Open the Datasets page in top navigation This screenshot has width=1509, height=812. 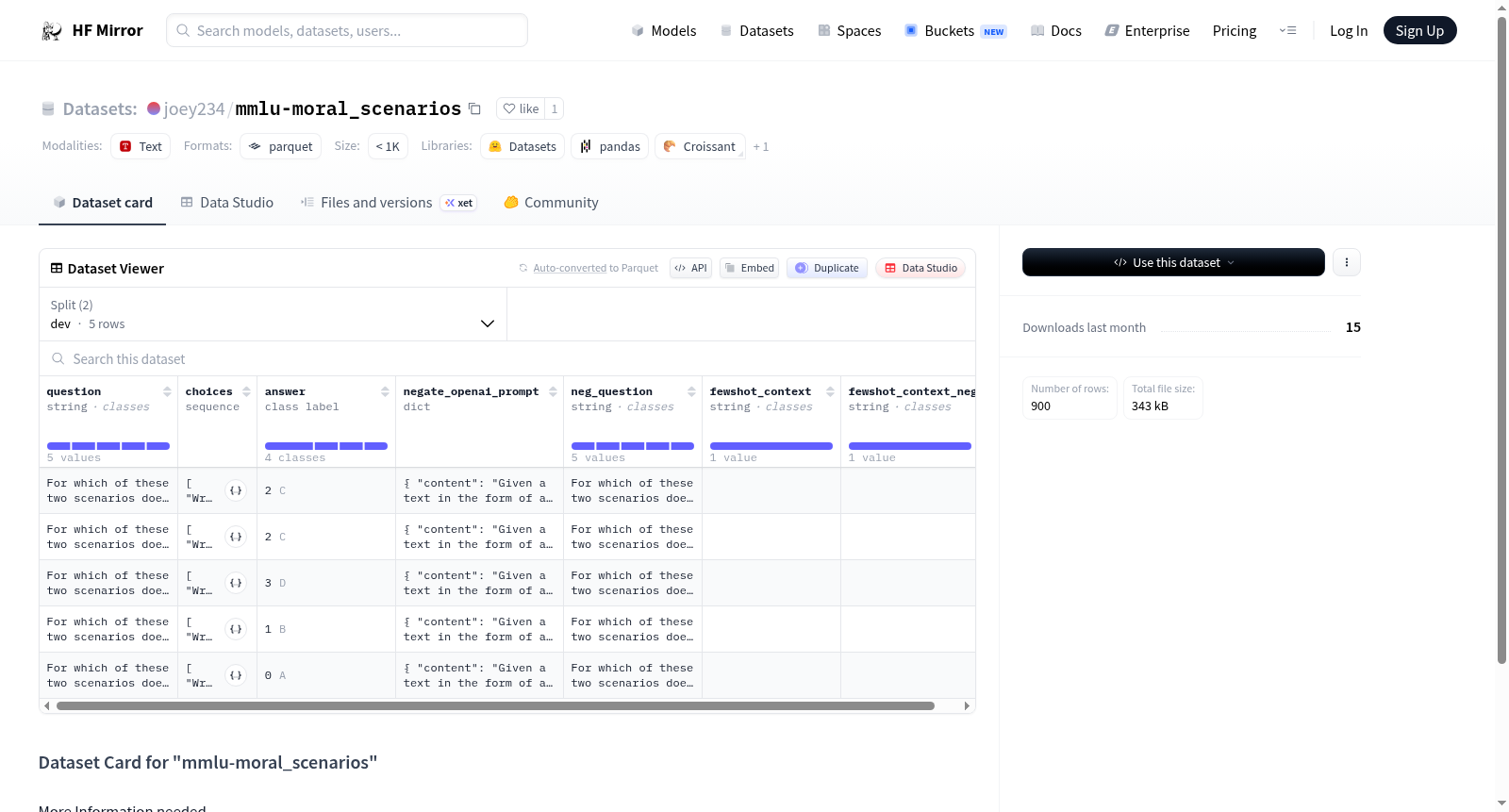point(756,30)
